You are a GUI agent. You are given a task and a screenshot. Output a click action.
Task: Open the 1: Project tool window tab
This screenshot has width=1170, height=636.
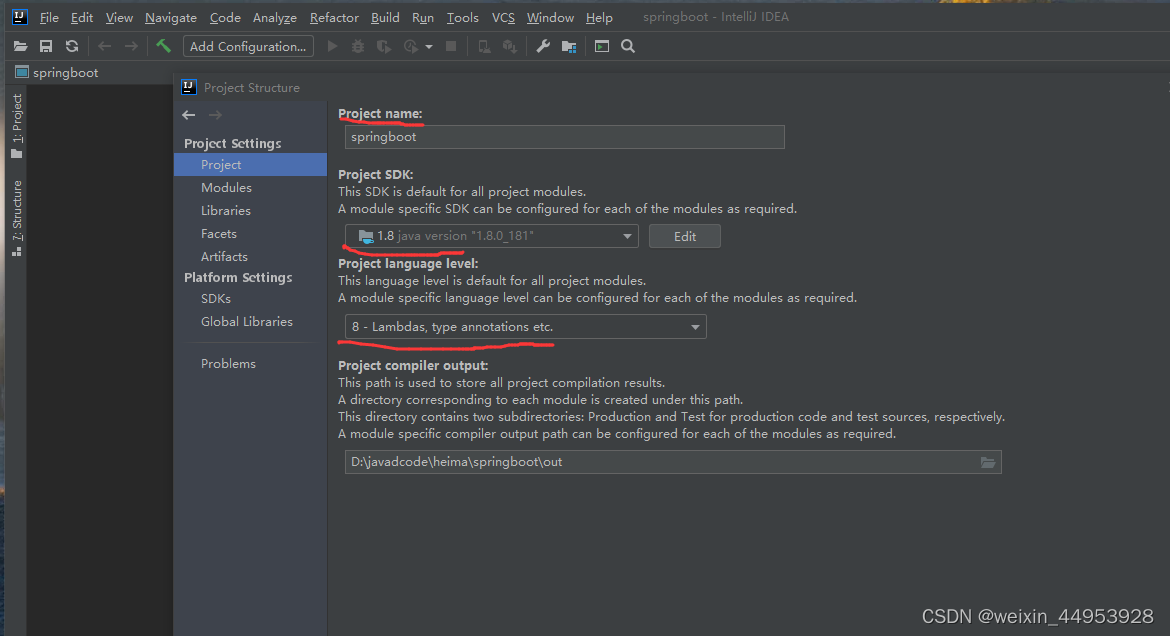pos(16,126)
